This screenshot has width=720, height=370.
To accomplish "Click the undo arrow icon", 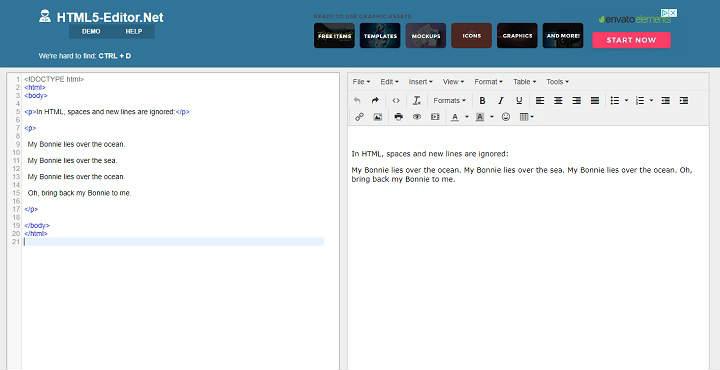I will coord(357,101).
